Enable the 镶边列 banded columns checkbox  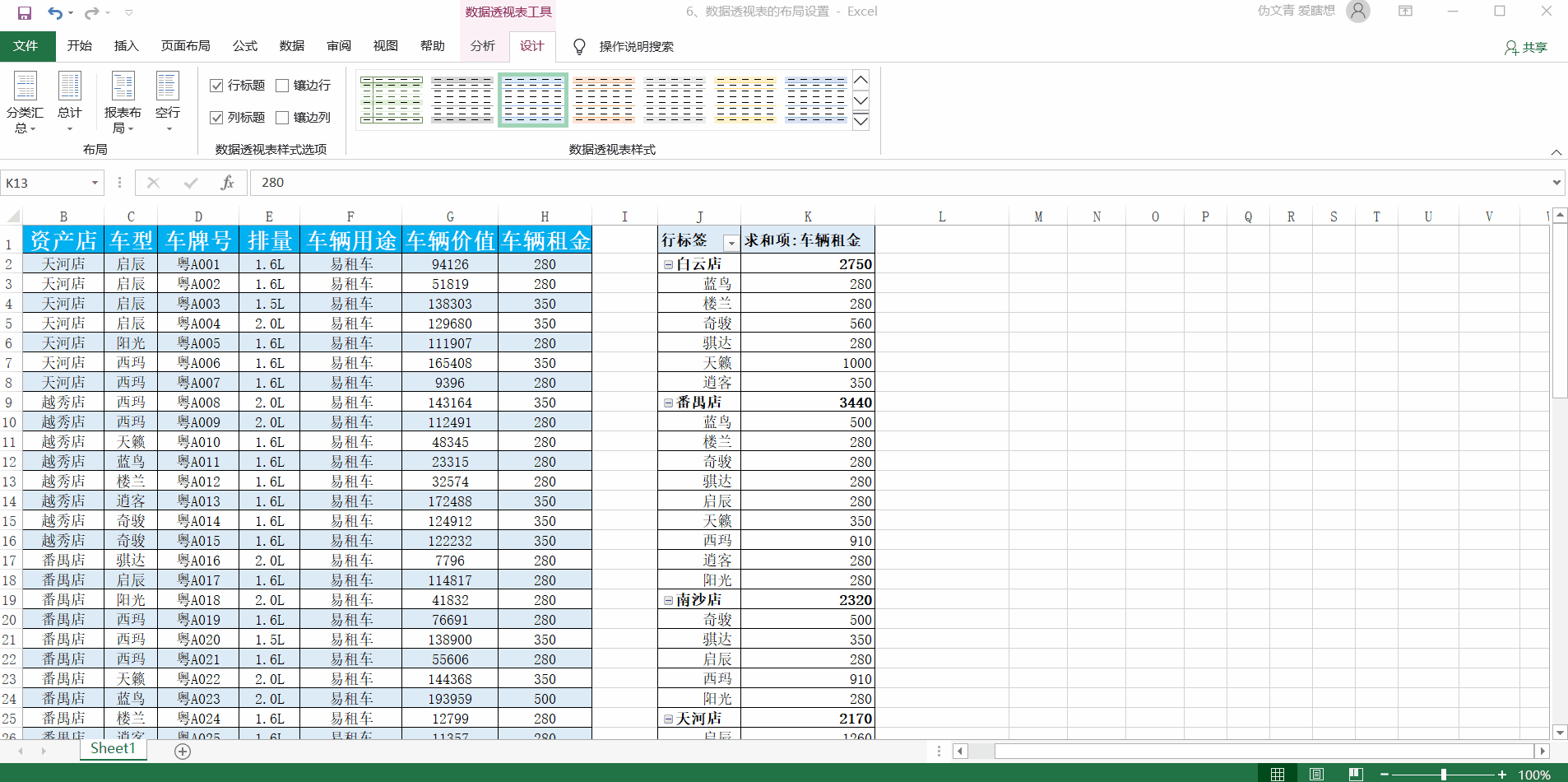click(x=282, y=118)
